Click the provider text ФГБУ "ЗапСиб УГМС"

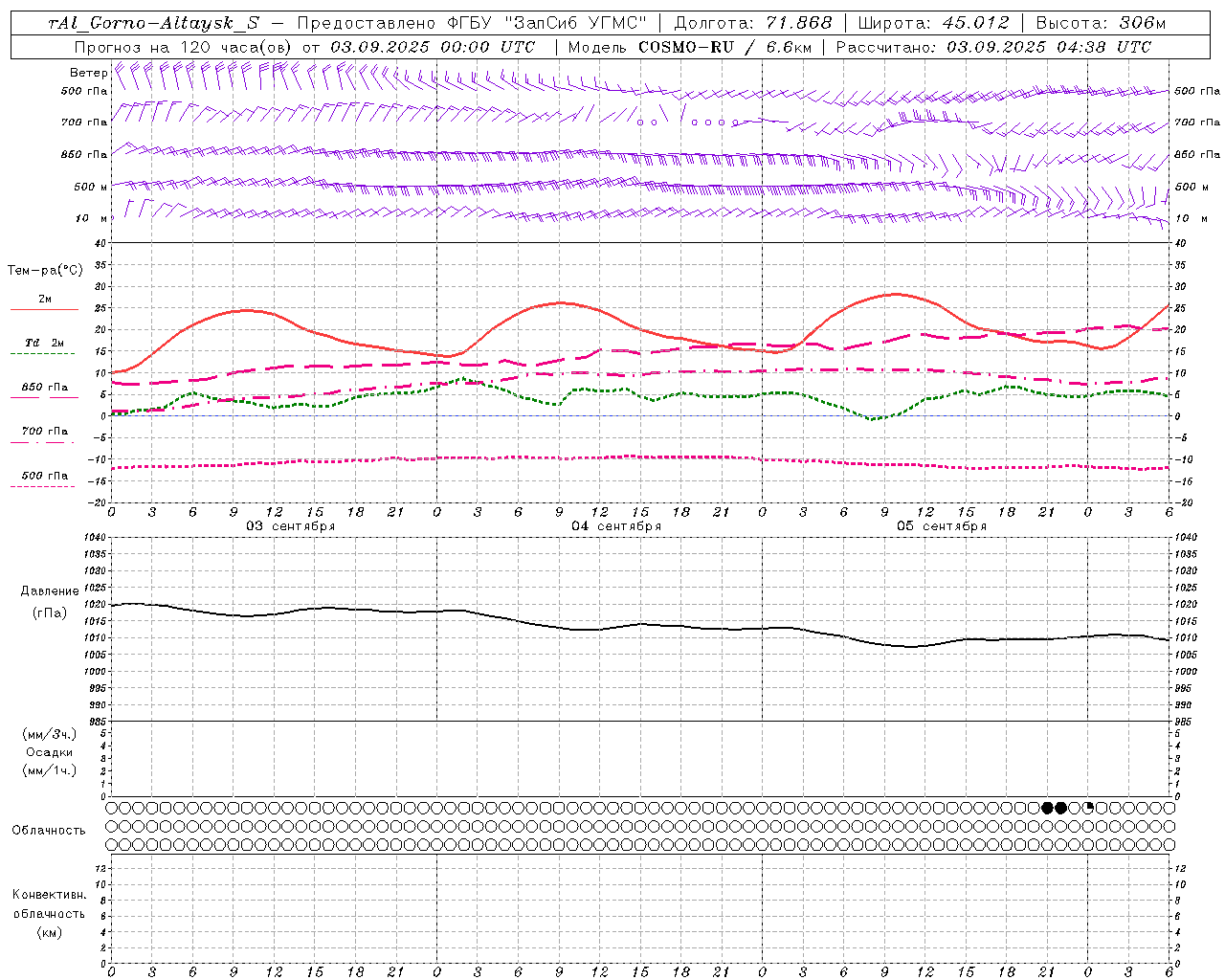[546, 23]
